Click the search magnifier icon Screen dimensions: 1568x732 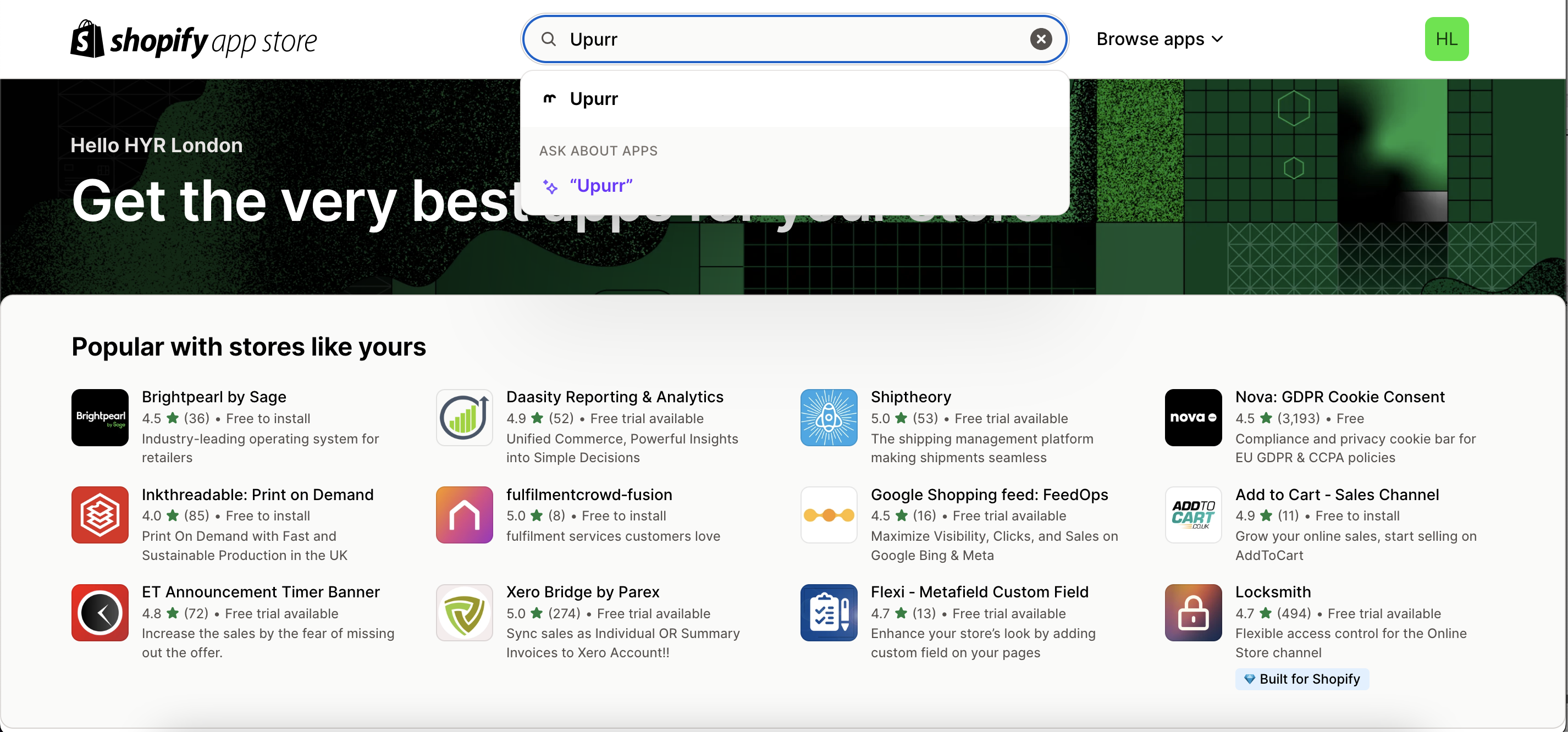point(548,39)
